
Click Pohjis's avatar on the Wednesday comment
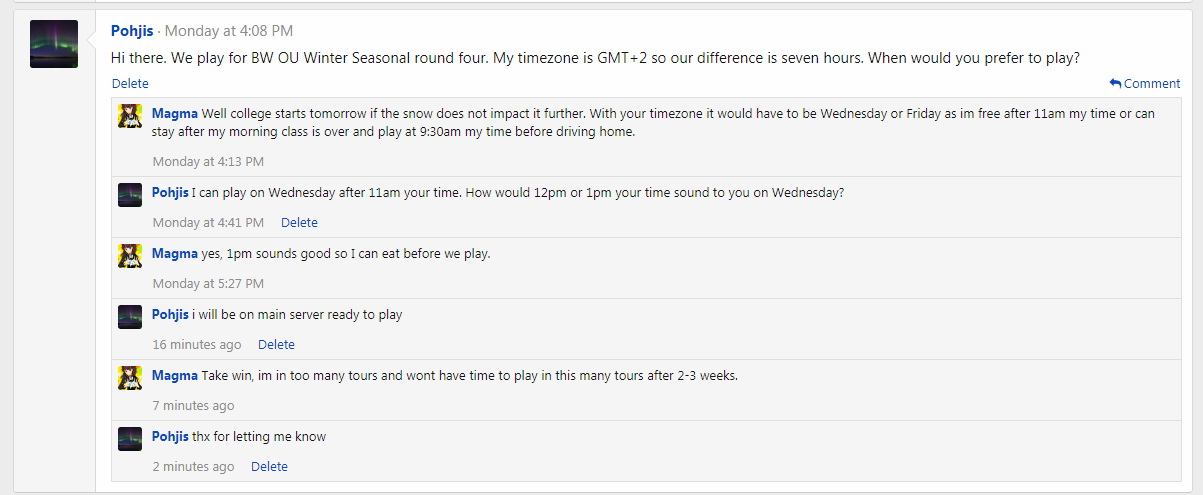pos(130,194)
